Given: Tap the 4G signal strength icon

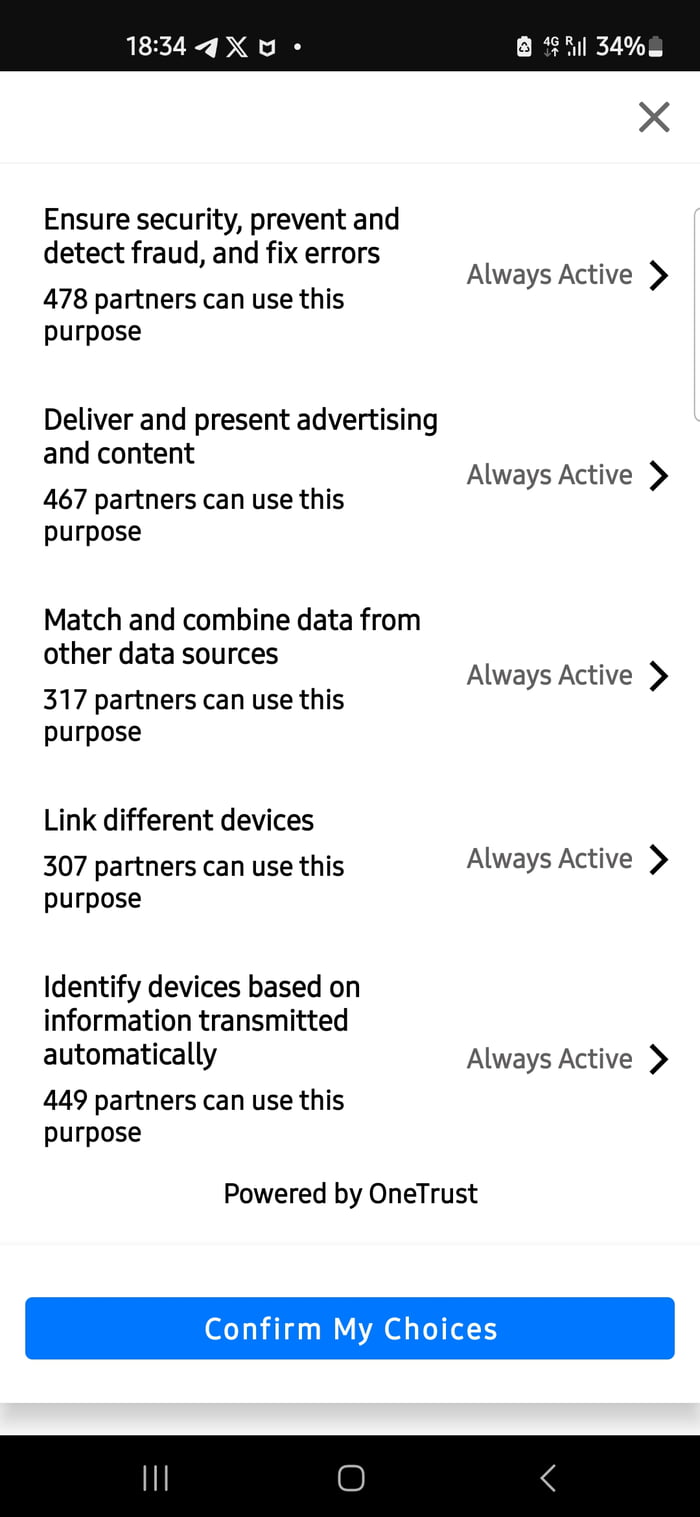Looking at the screenshot, I should point(564,46).
